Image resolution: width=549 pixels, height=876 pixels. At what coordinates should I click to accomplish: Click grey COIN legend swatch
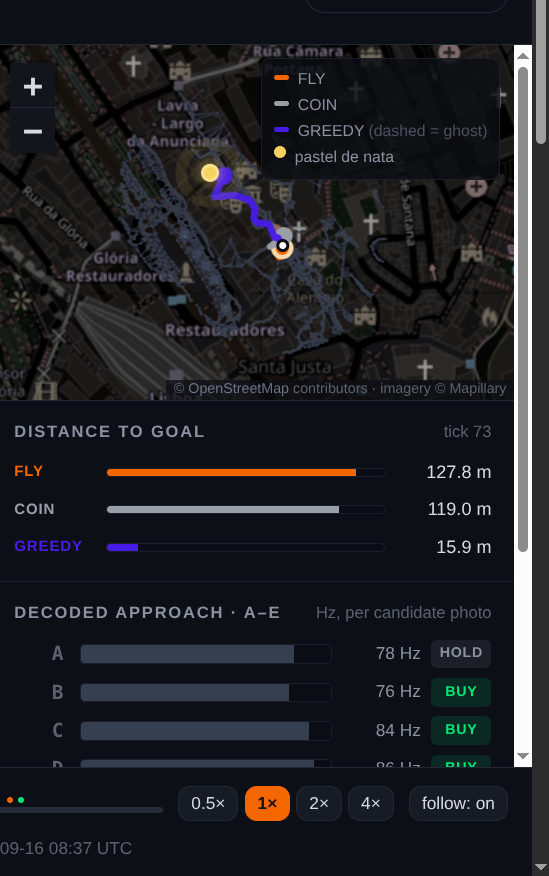click(x=281, y=104)
